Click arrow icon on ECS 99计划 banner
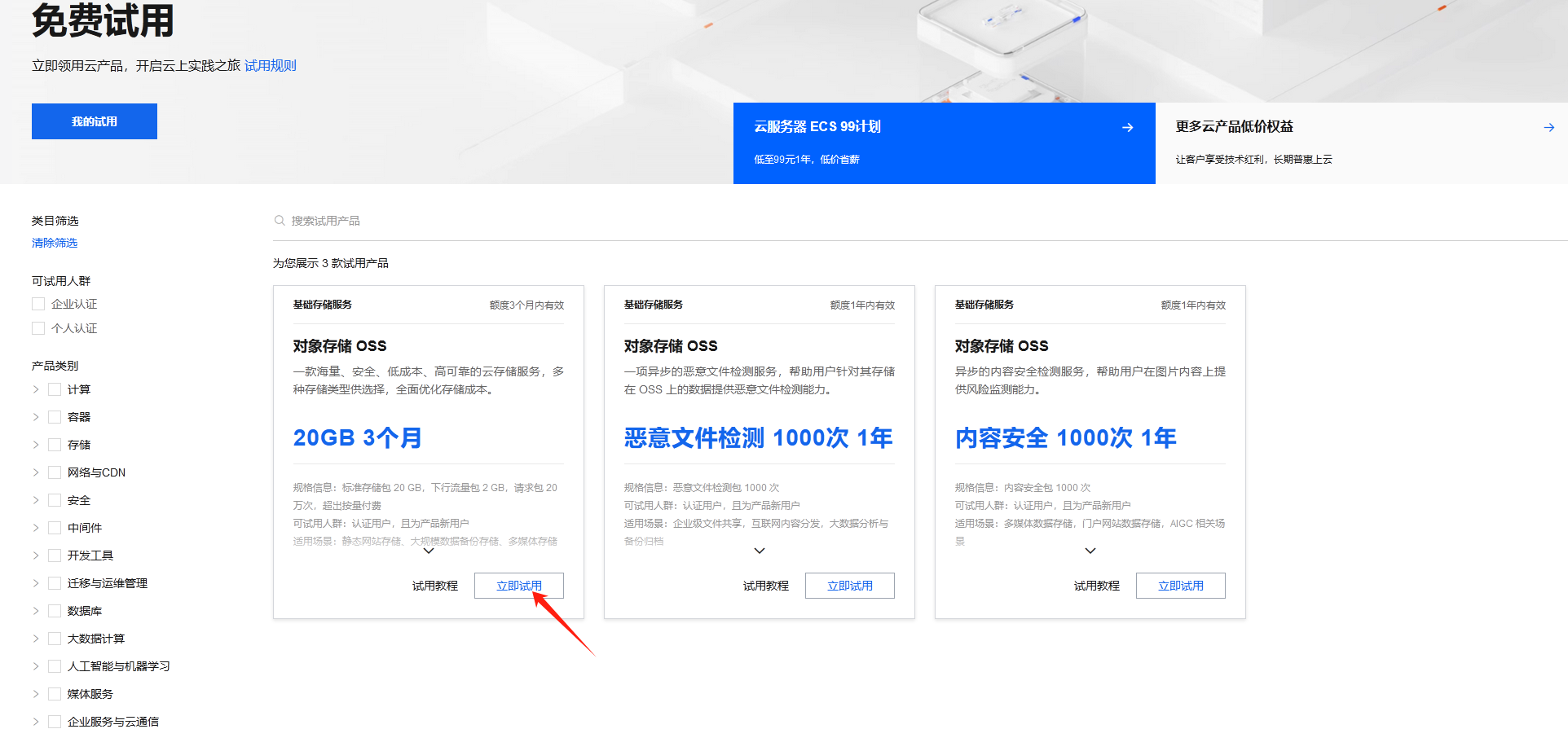The width and height of the screenshot is (1568, 751). pos(1128,127)
